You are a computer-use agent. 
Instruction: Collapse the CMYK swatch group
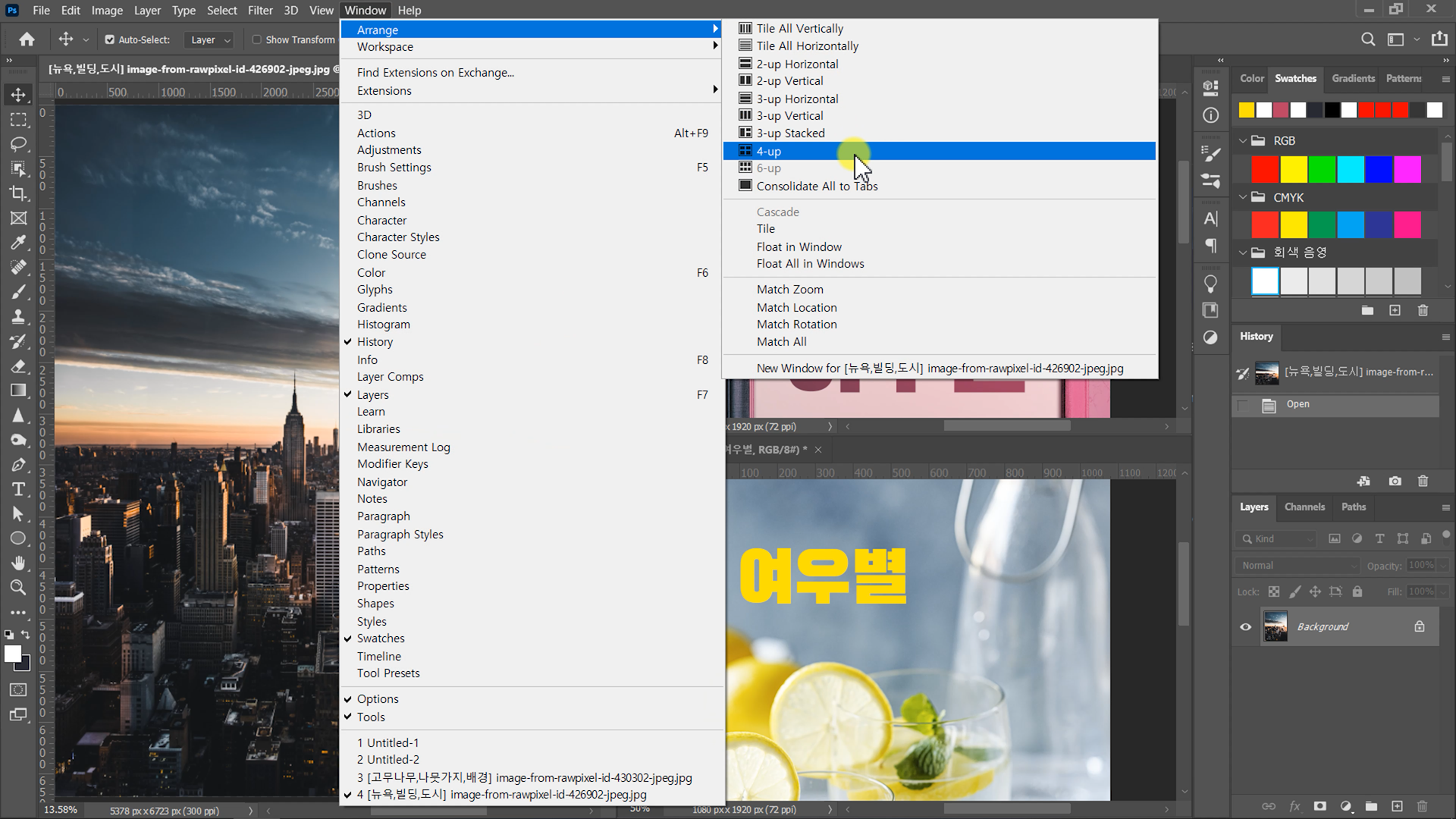[x=1243, y=197]
